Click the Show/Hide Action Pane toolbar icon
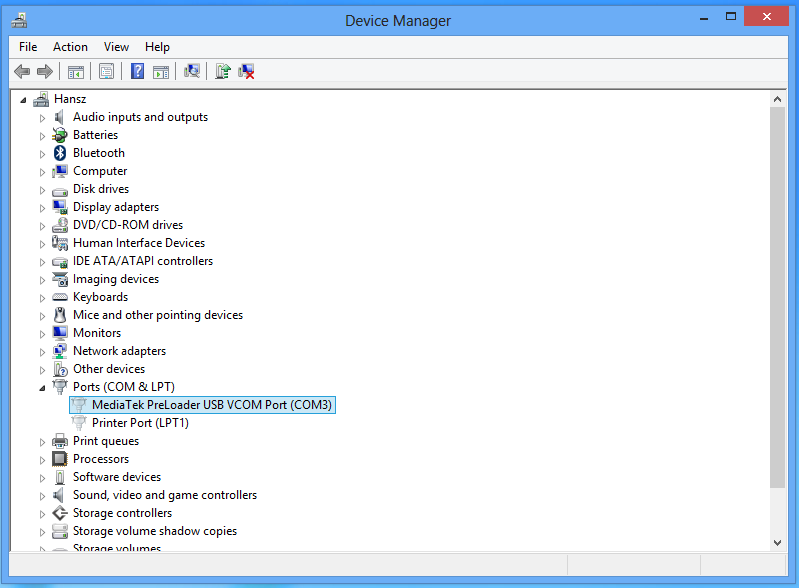This screenshot has width=799, height=588. coord(161,71)
